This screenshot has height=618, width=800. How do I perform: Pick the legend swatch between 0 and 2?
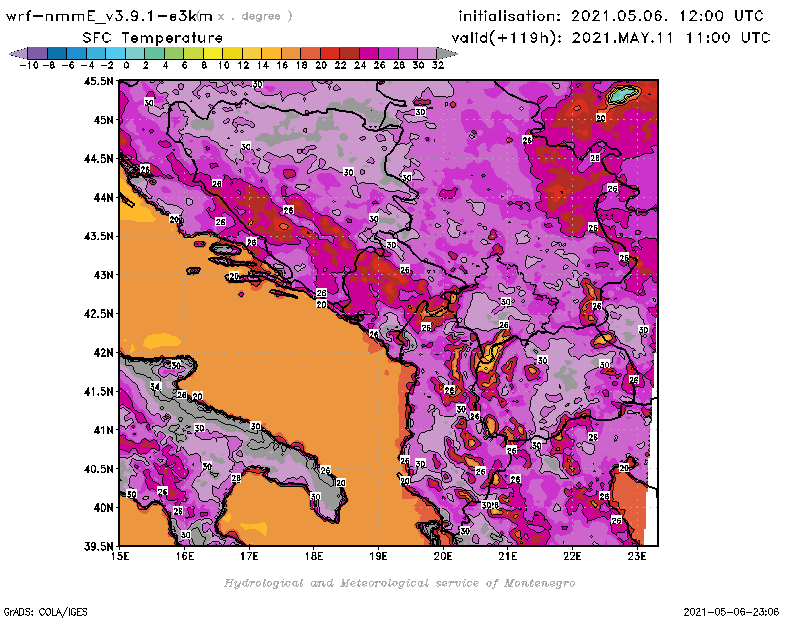point(135,53)
